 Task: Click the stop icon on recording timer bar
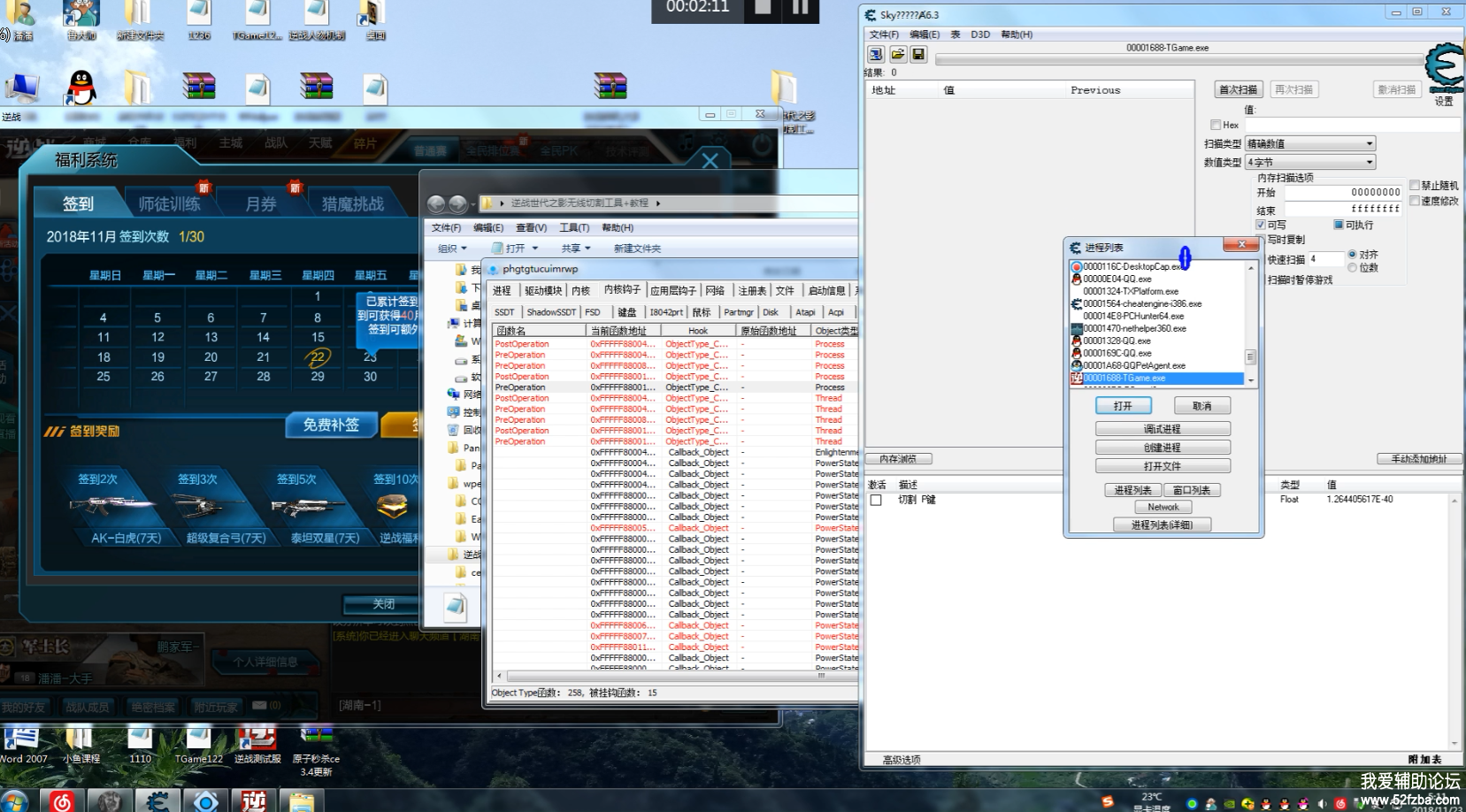(x=763, y=7)
